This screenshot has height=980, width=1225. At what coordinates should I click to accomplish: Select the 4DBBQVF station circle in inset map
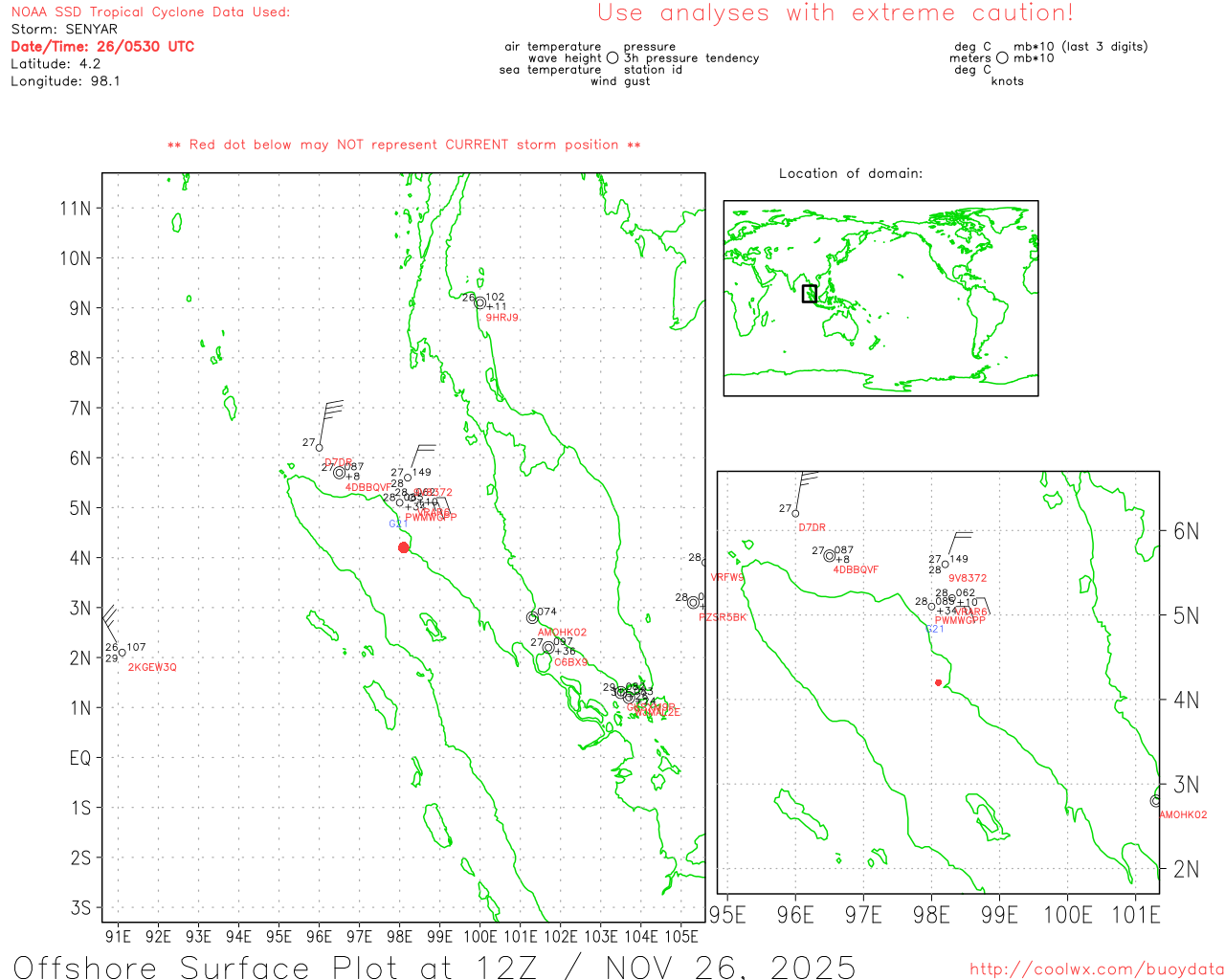830,556
